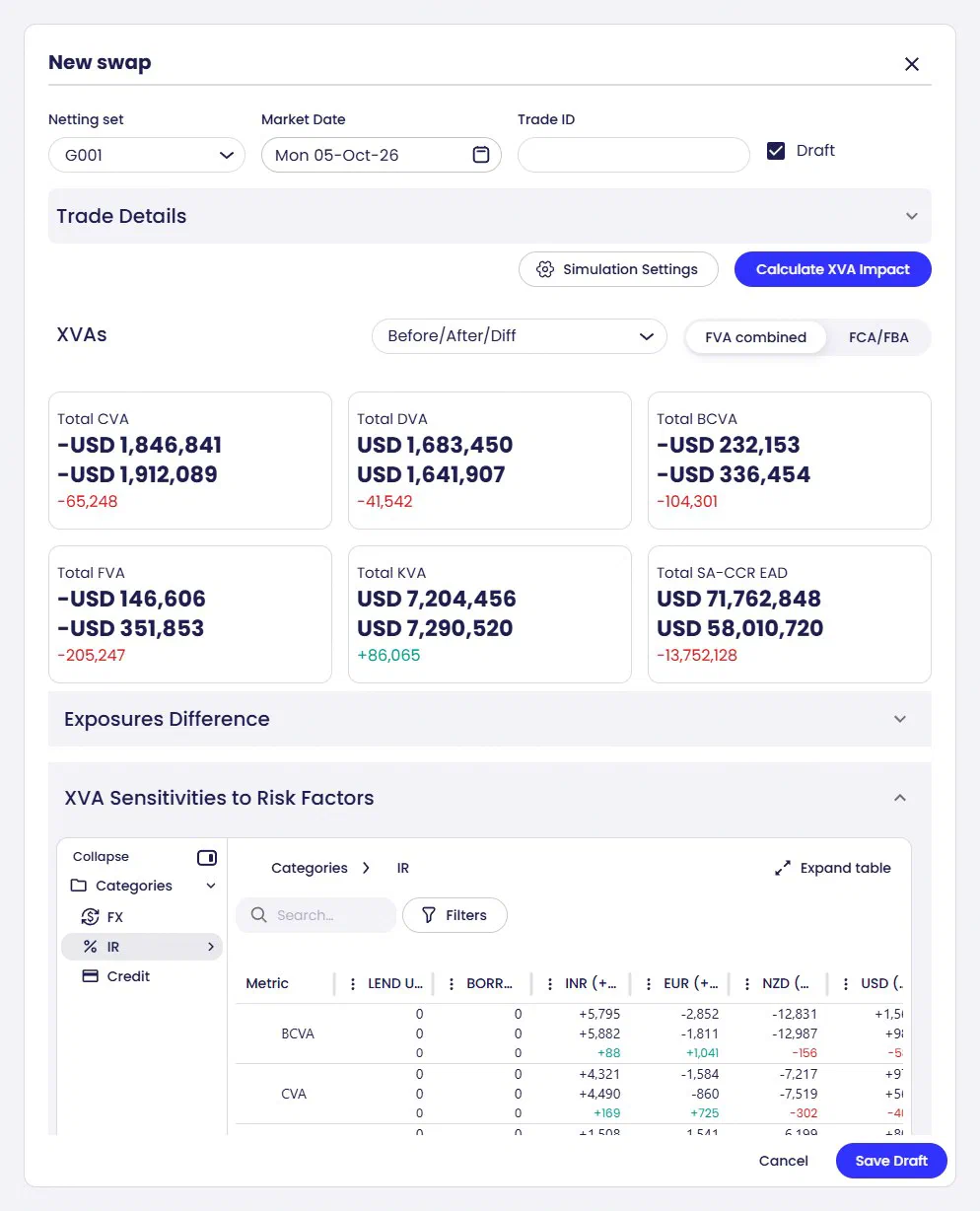
Task: Click the -13,752,128 EAD difference value
Action: (x=697, y=655)
